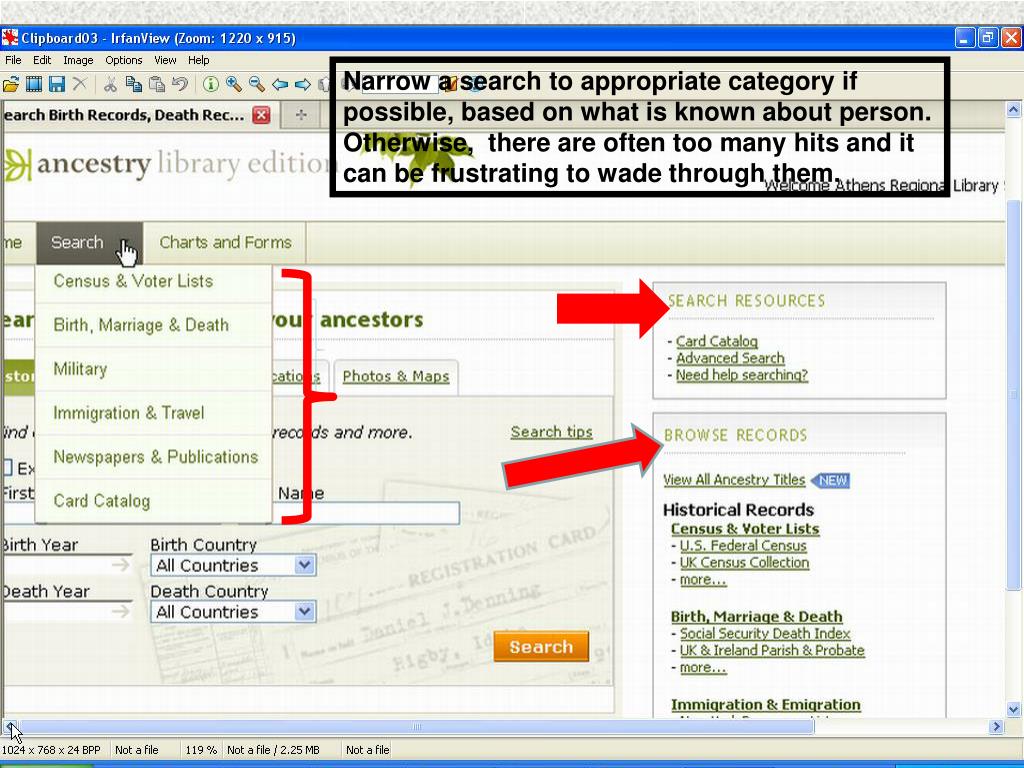
Task: Open the Advanced Search link
Action: (730, 359)
